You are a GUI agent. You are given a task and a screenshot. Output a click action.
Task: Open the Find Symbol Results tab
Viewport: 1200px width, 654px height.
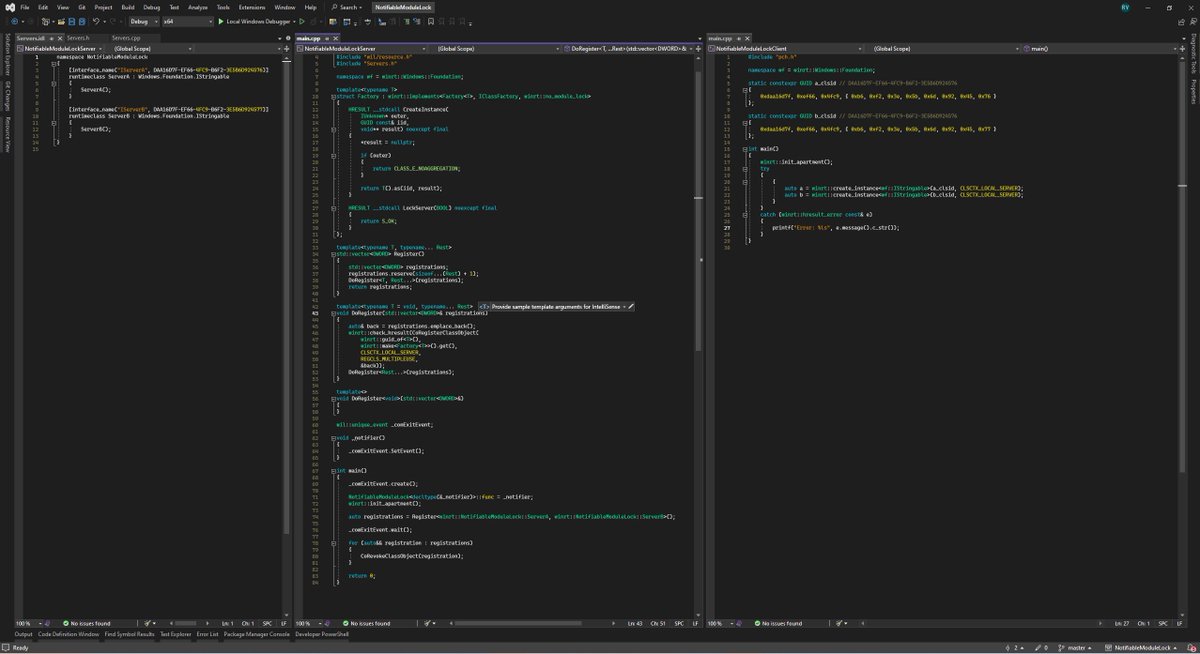[129, 634]
